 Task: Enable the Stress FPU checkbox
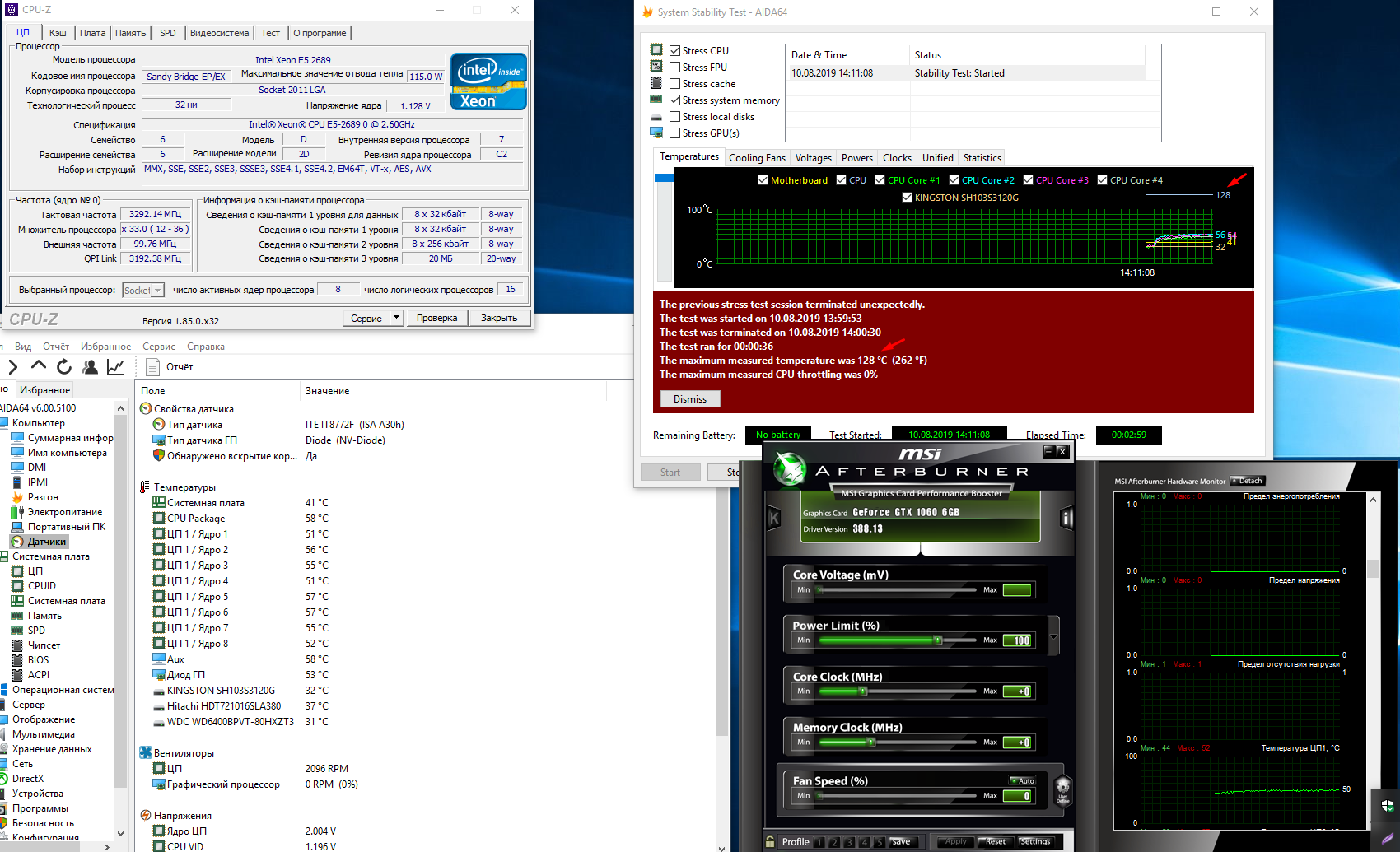click(x=675, y=68)
